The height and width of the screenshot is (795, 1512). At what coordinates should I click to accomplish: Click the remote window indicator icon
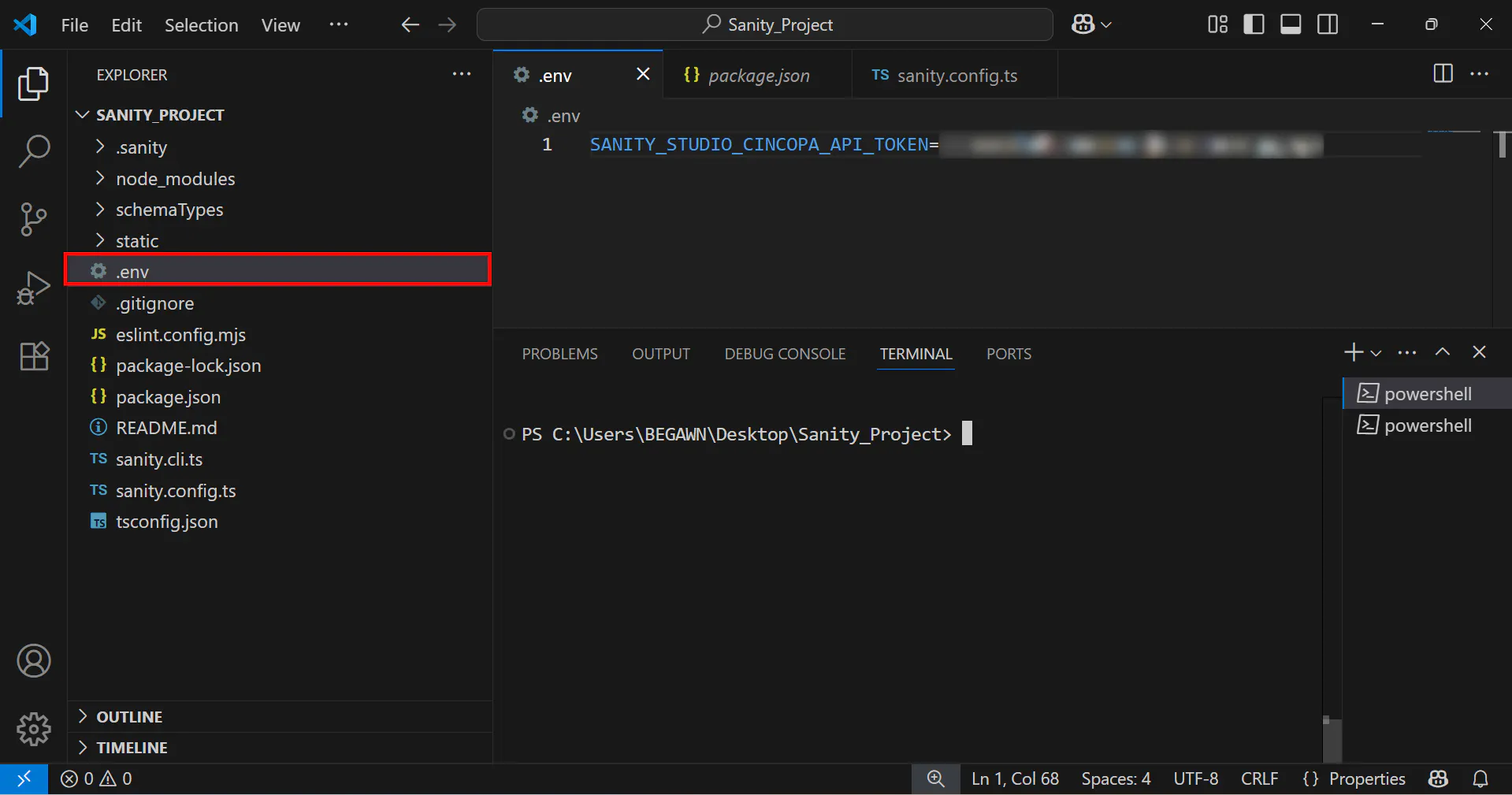(x=24, y=778)
